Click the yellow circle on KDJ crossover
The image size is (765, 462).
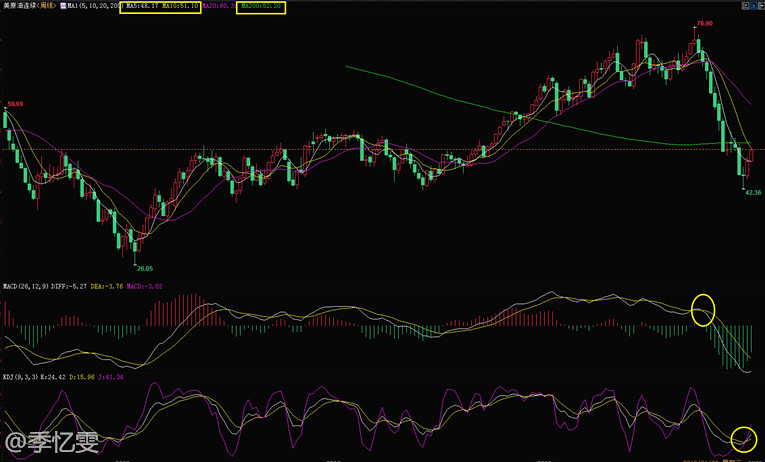[x=743, y=437]
